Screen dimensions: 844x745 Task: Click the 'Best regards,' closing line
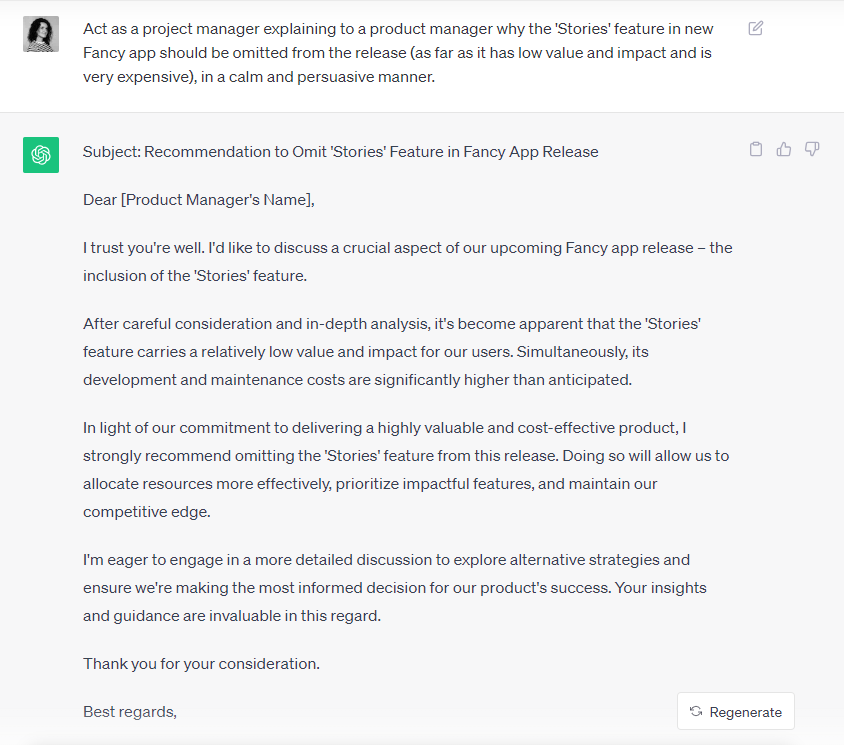(x=130, y=712)
